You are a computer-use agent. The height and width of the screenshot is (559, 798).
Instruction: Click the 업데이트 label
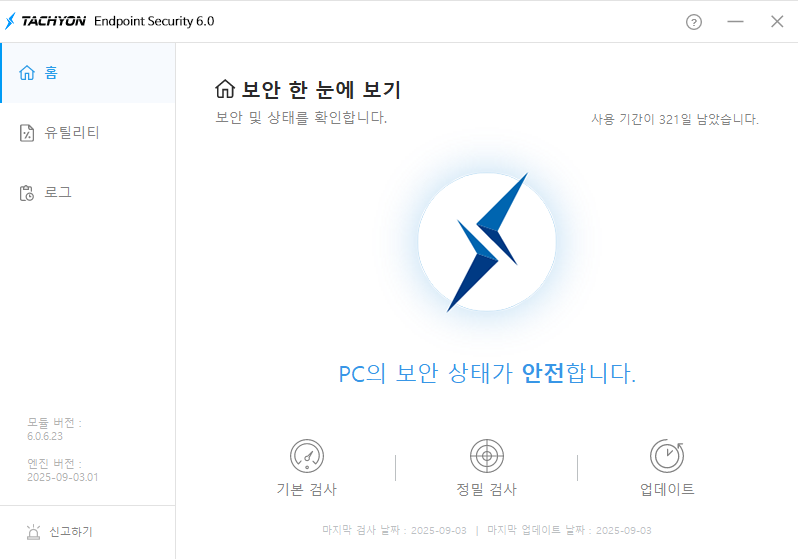(x=667, y=489)
